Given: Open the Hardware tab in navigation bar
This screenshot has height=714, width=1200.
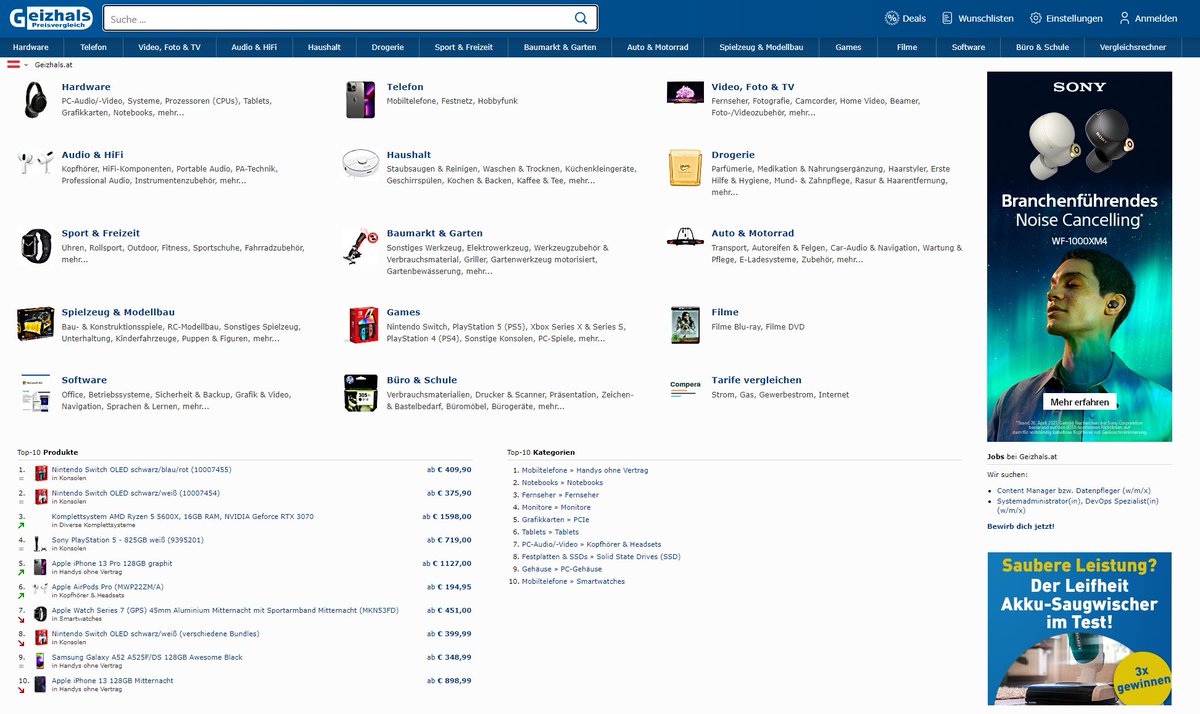Looking at the screenshot, I should 30,47.
